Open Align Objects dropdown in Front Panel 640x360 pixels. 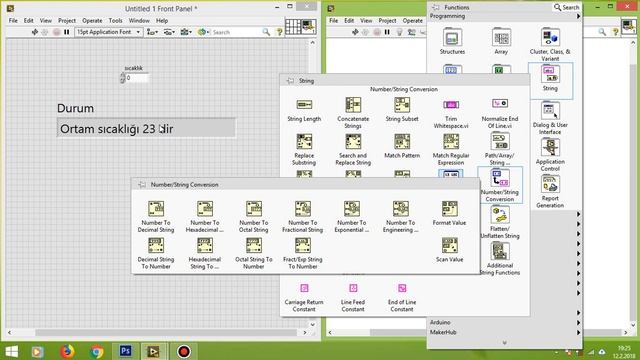[x=152, y=32]
